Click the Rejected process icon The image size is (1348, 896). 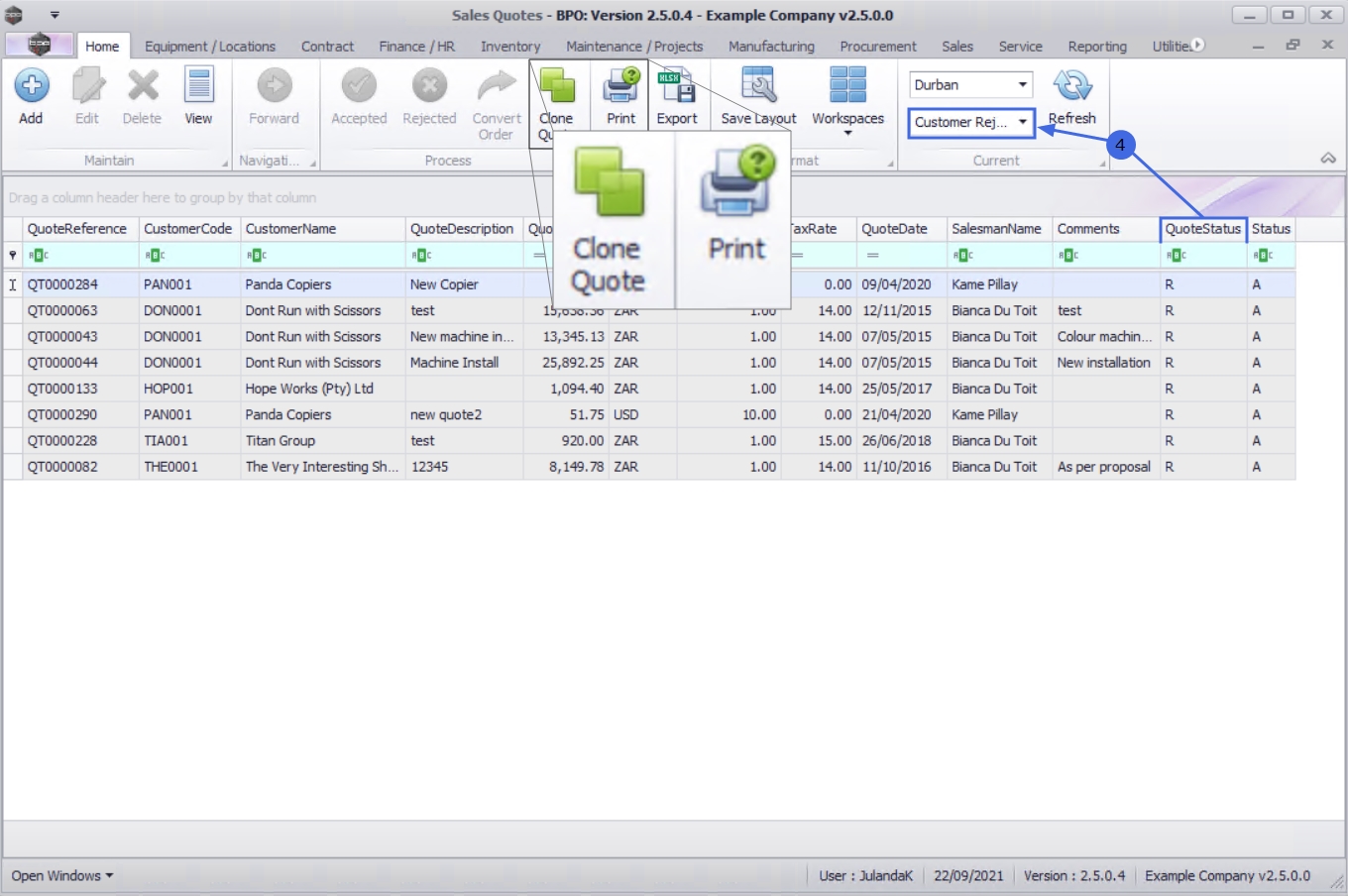click(x=429, y=86)
